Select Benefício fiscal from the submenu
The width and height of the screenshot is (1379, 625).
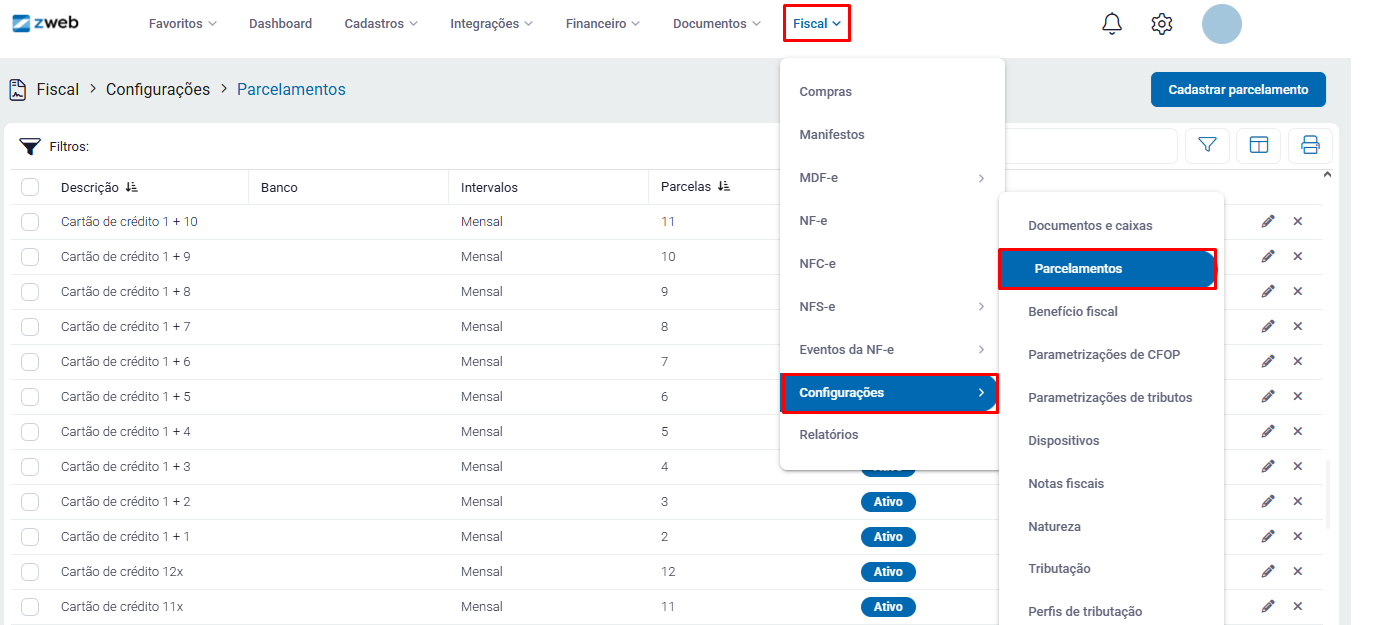pos(1073,312)
